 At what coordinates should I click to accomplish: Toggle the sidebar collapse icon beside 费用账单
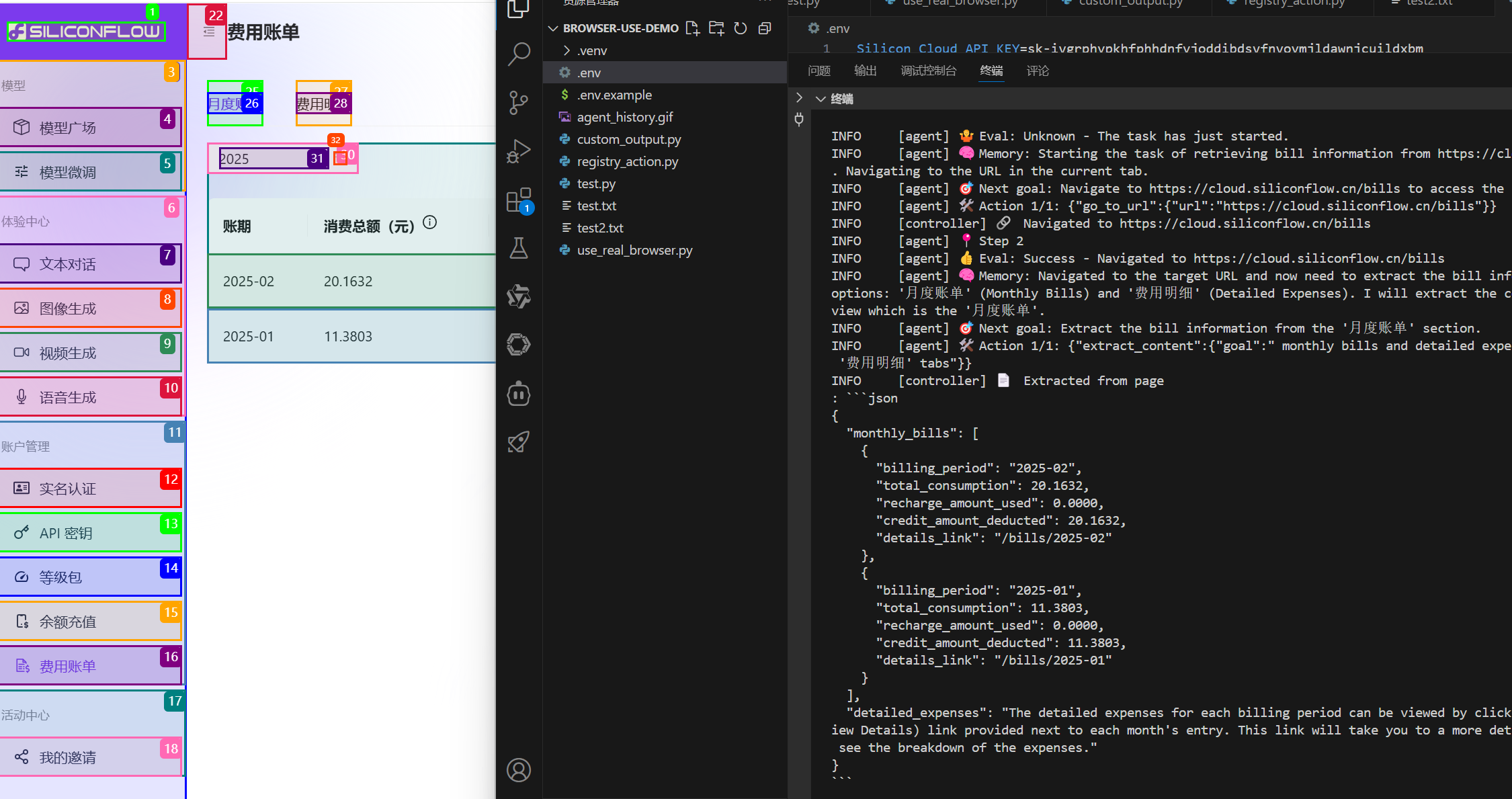(x=209, y=32)
